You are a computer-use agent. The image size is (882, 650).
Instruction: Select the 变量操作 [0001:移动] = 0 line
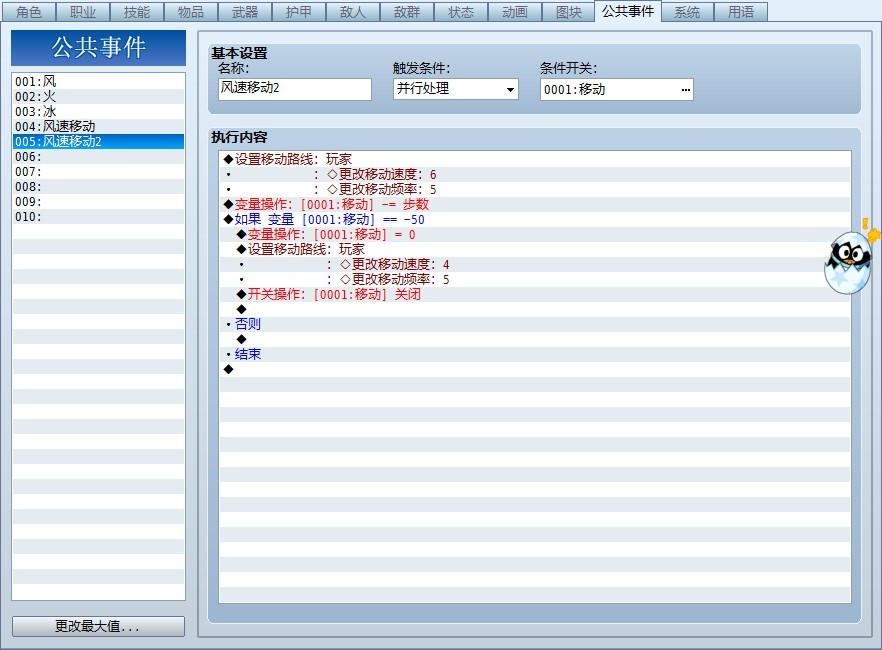pos(534,234)
